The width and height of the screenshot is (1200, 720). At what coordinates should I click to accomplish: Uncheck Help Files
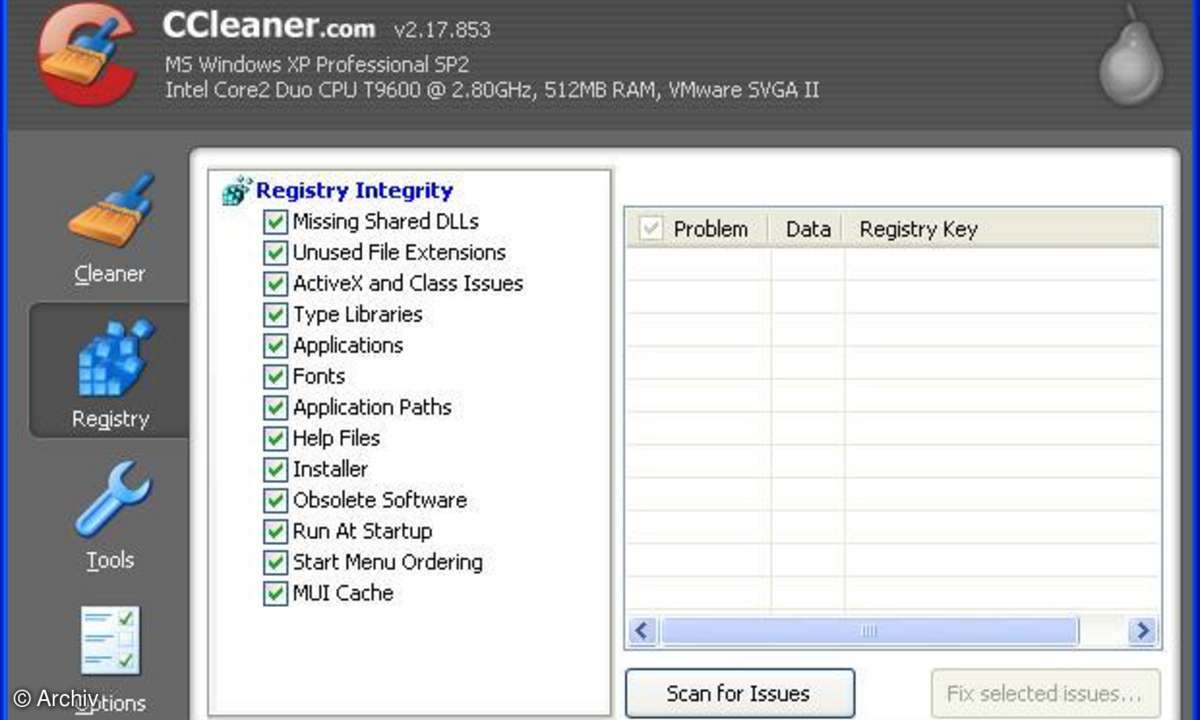tap(275, 438)
